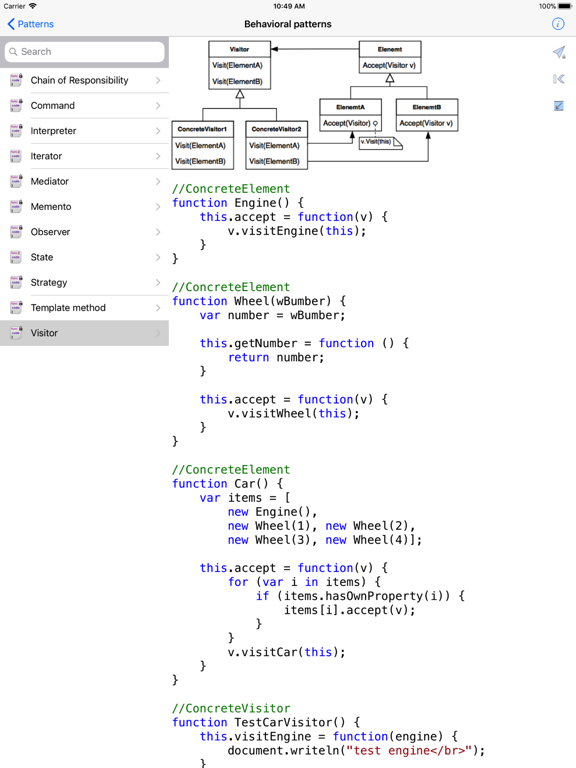The height and width of the screenshot is (768, 576).
Task: Click the Chain of Responsibility document icon
Action: (x=16, y=80)
